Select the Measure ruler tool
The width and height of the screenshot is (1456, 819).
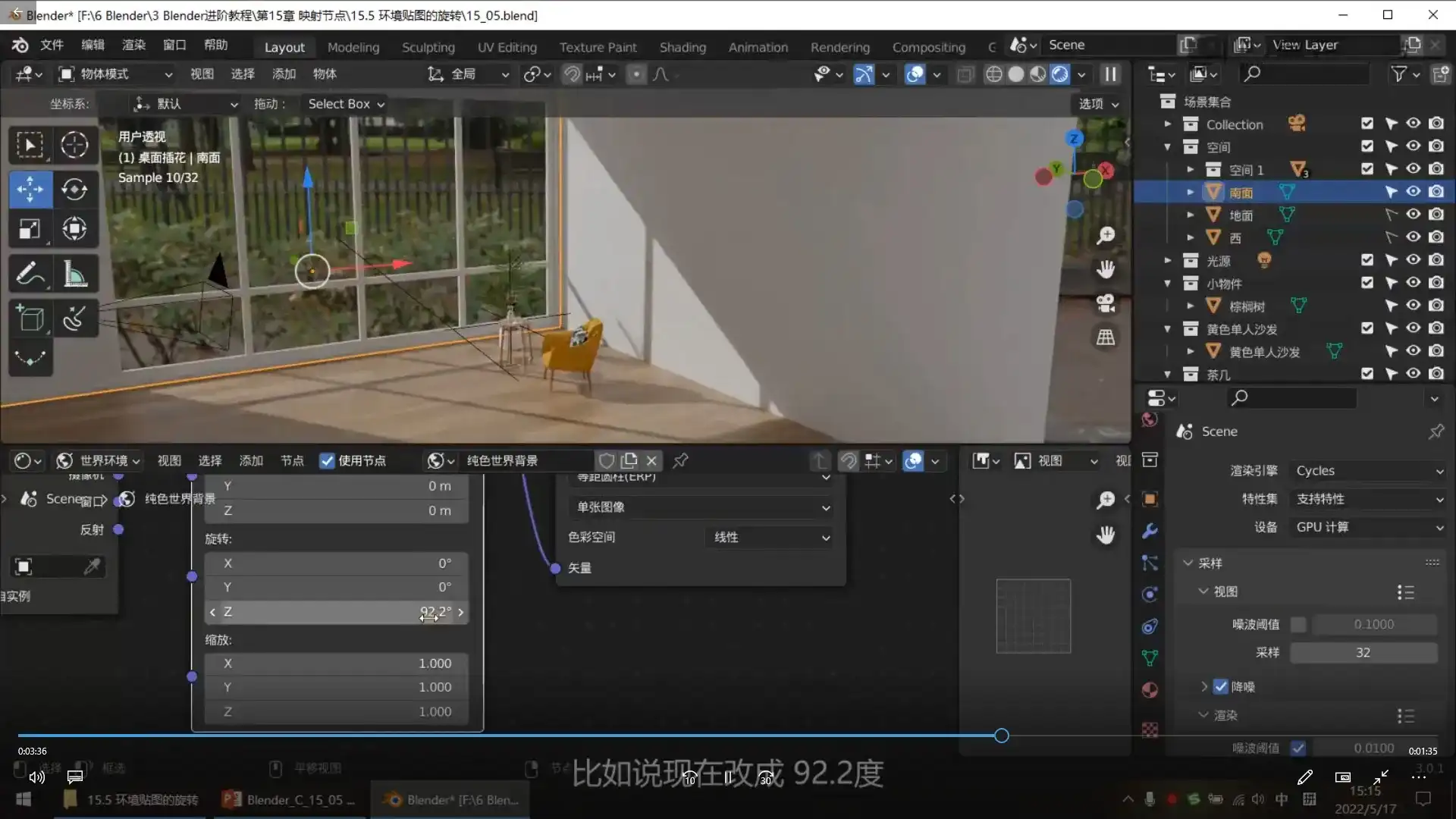pos(74,274)
